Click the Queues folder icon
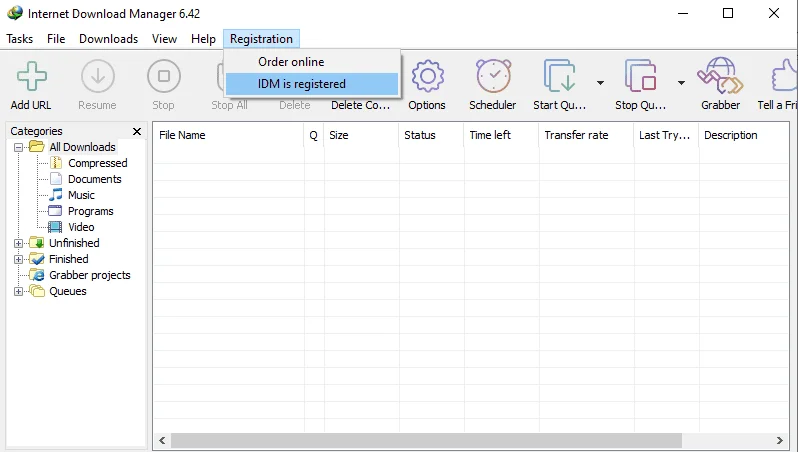 [37, 291]
